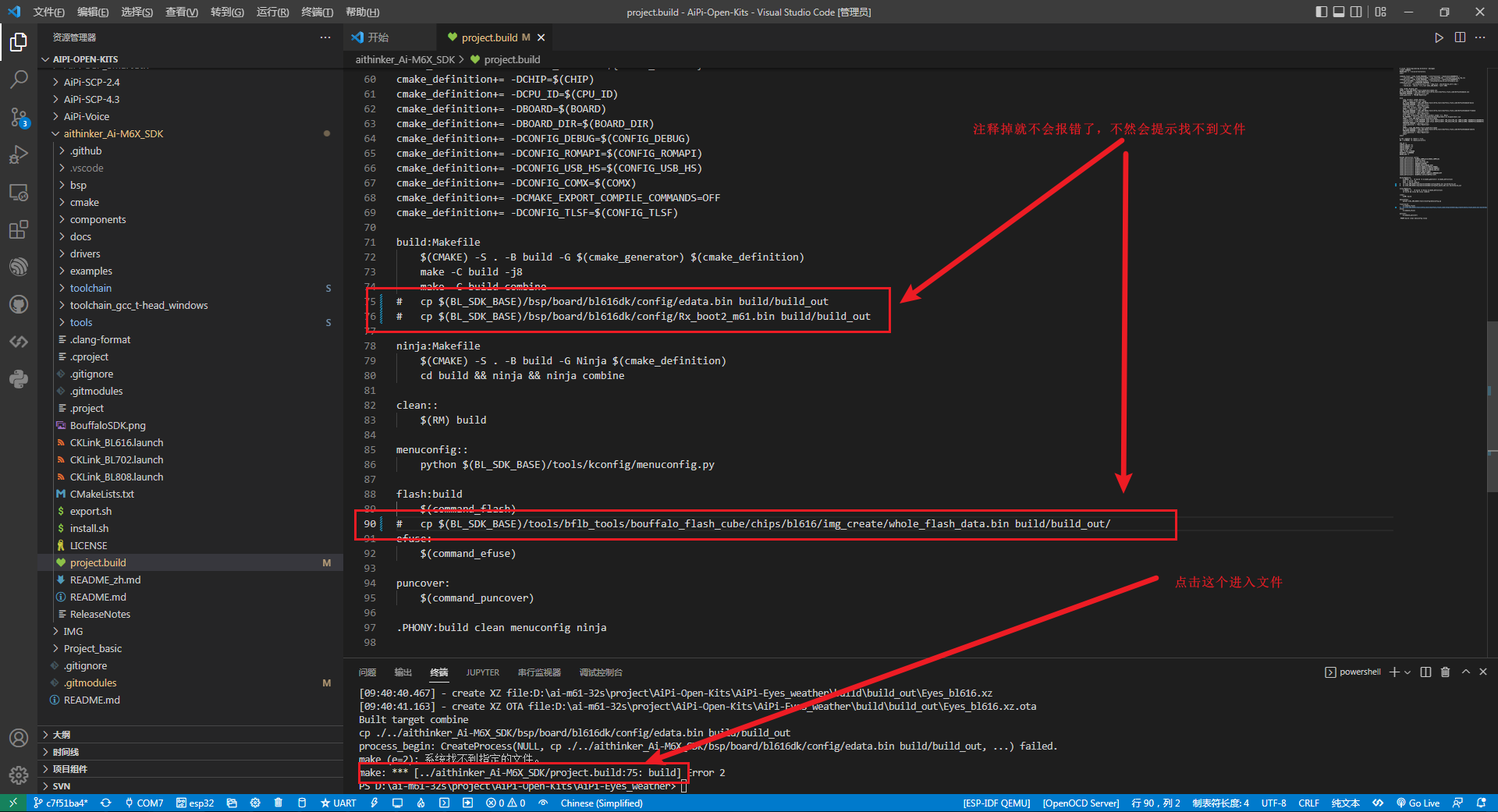The height and width of the screenshot is (812, 1498).
Task: Open the Explorer view in activity bar
Action: (x=19, y=42)
